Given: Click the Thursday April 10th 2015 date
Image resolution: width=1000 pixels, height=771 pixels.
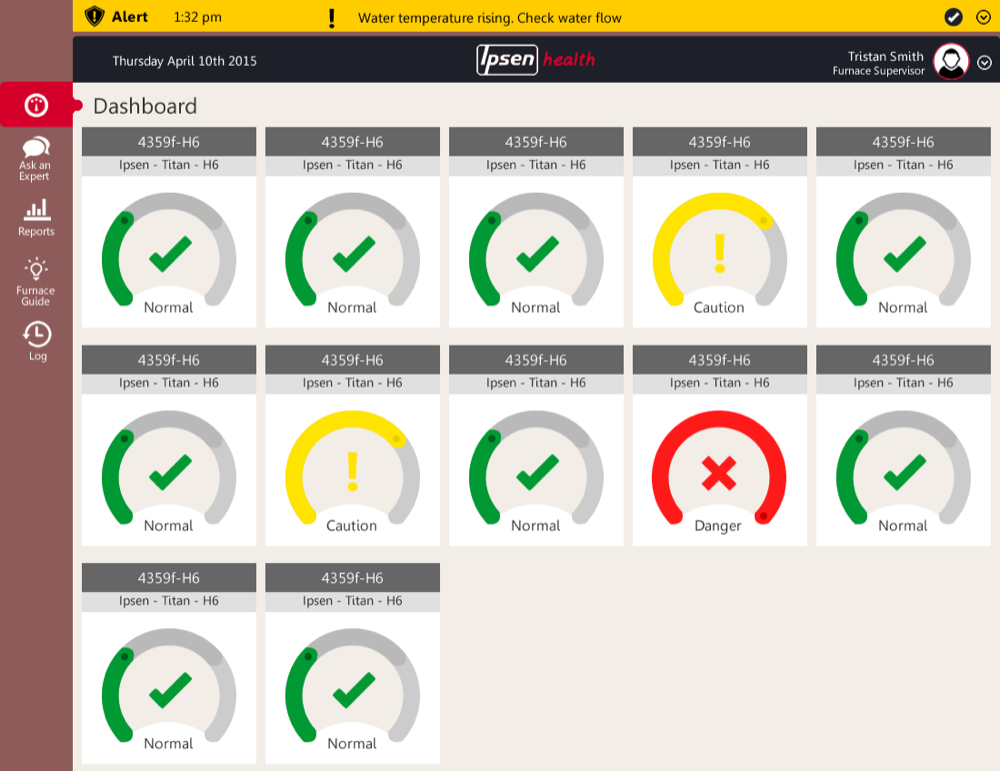Looking at the screenshot, I should coord(184,61).
